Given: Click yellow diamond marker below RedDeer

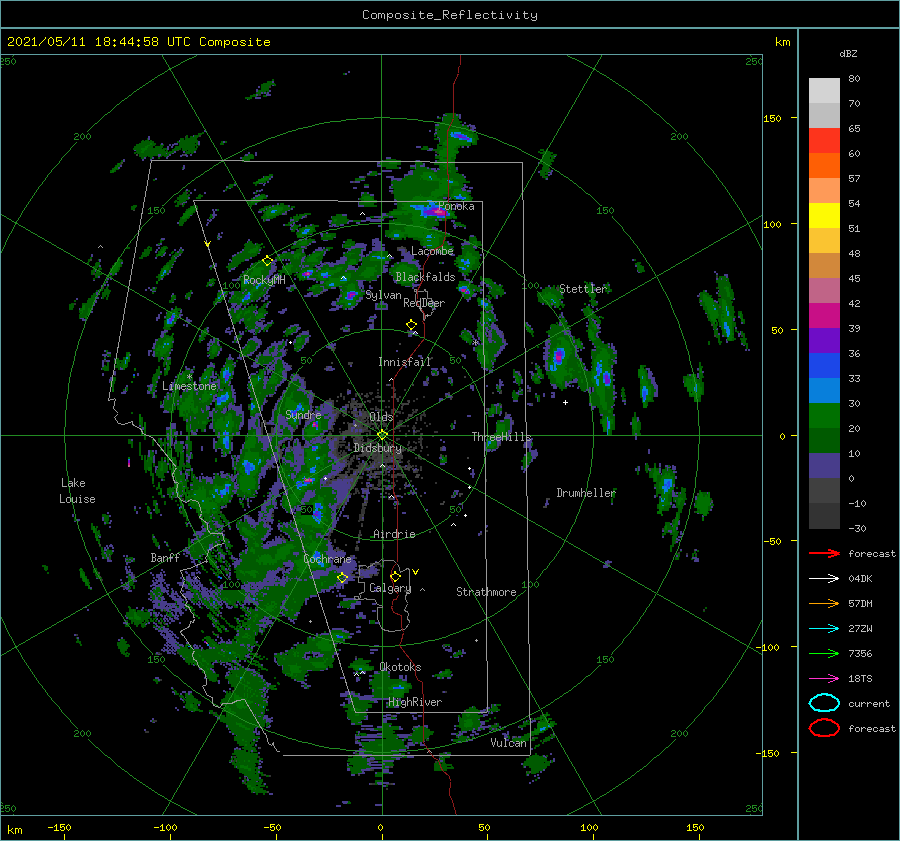Looking at the screenshot, I should 411,325.
